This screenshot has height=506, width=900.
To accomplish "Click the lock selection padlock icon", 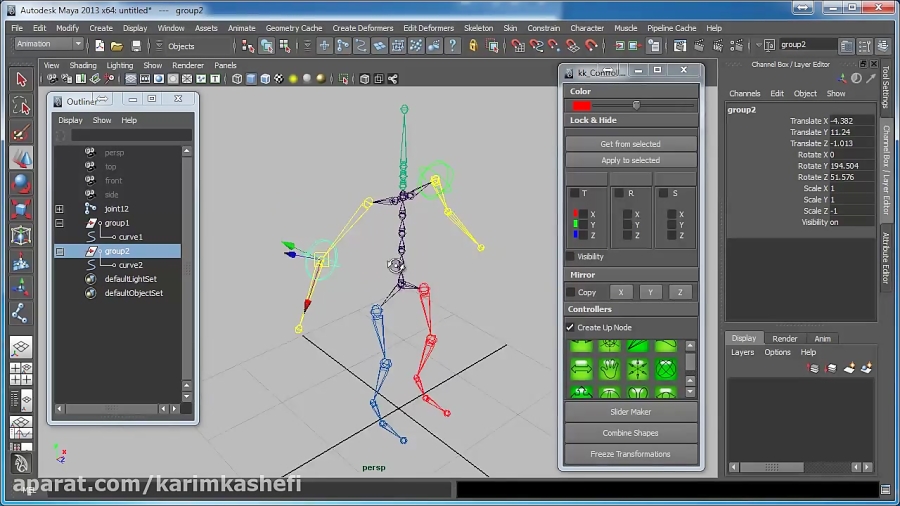I will click(x=473, y=45).
